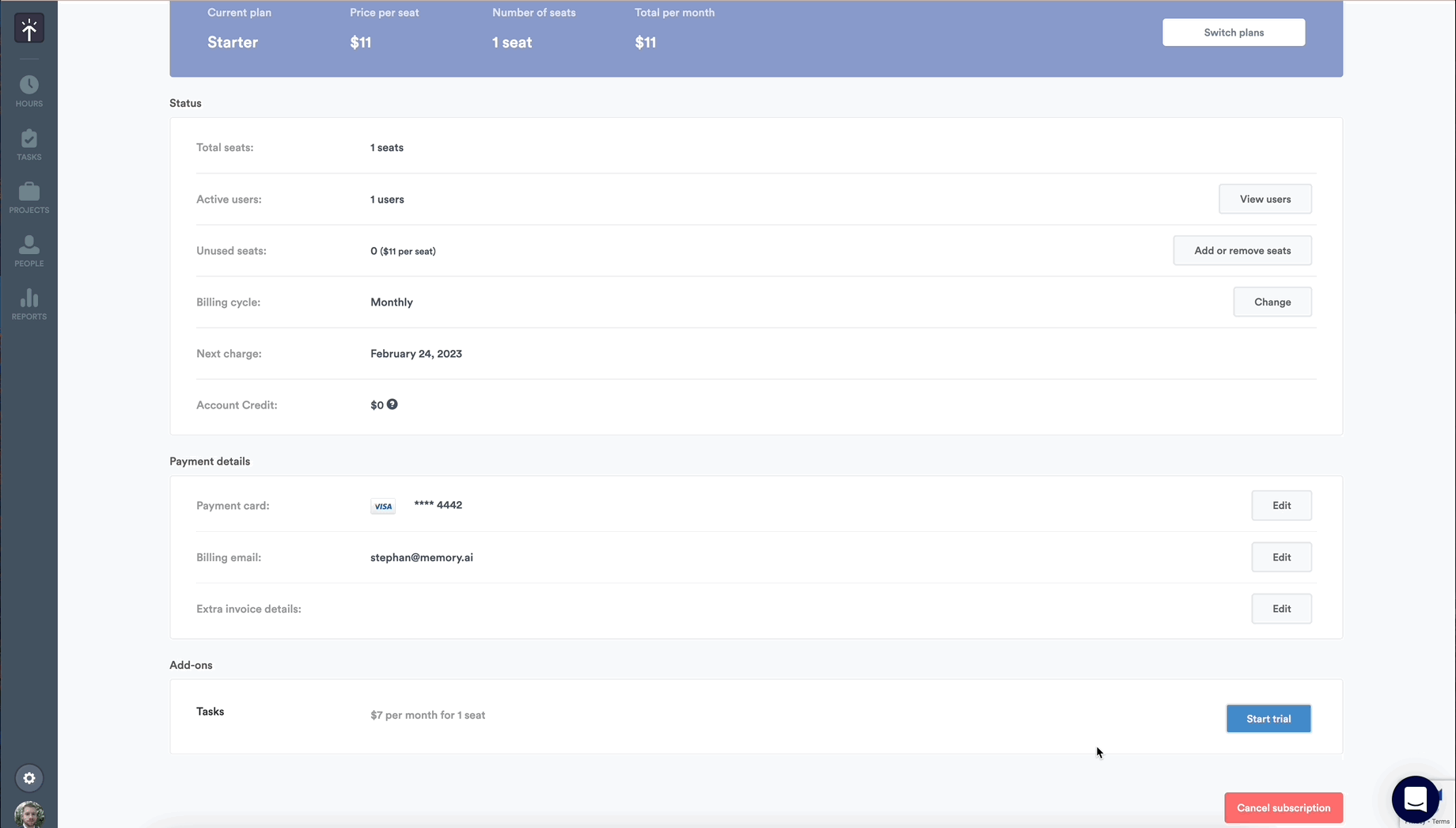Cancel the subscription
This screenshot has width=1456, height=828.
click(1283, 807)
